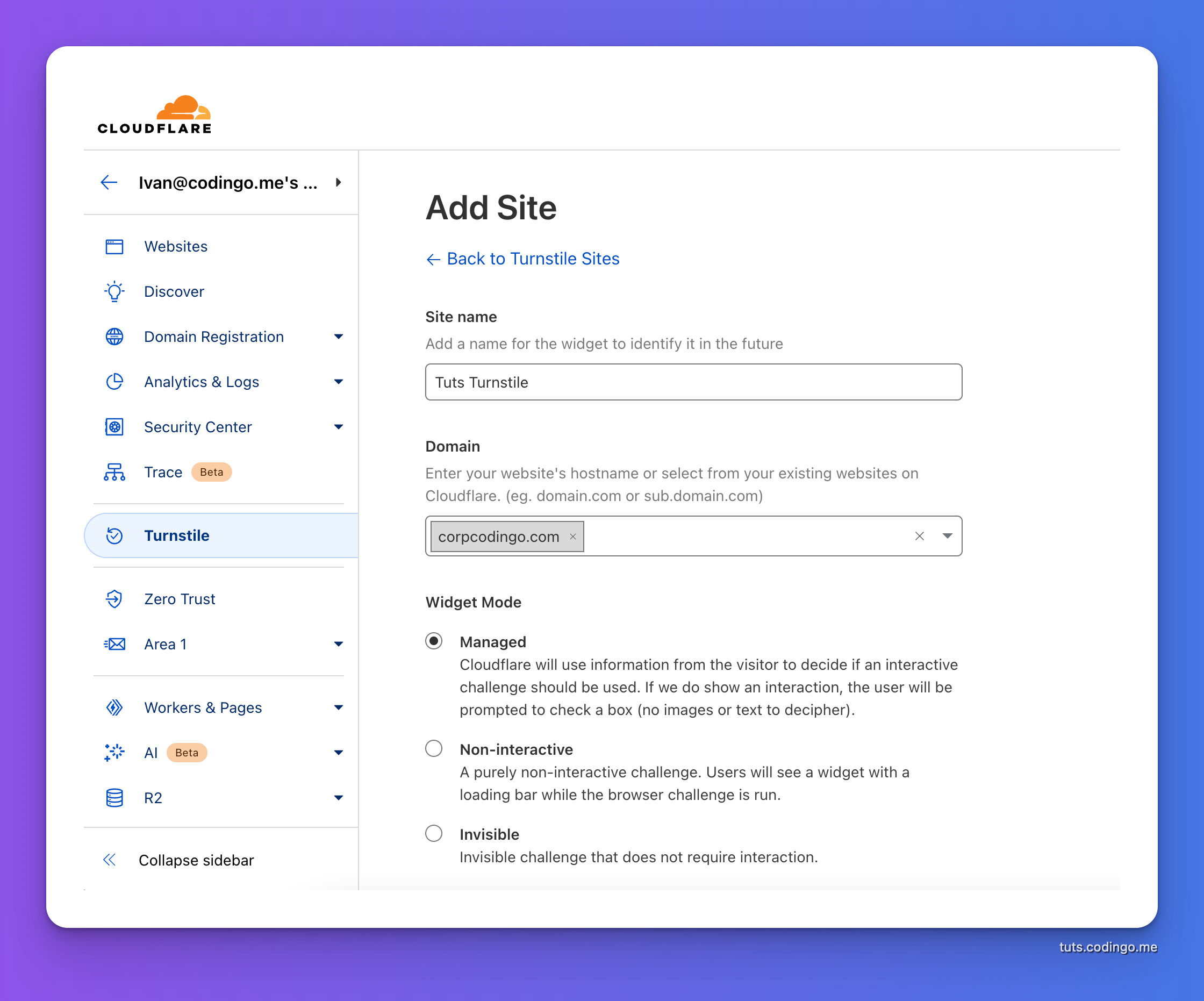Screen dimensions: 1204x1001
Task: Click the Site name input field
Action: coord(693,382)
